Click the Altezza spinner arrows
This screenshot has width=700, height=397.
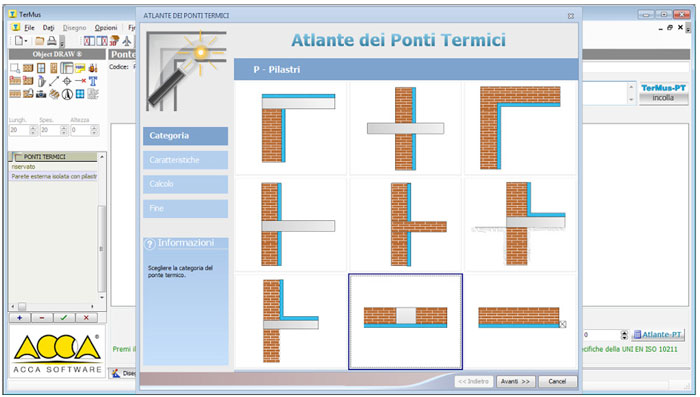pyautogui.click(x=94, y=130)
